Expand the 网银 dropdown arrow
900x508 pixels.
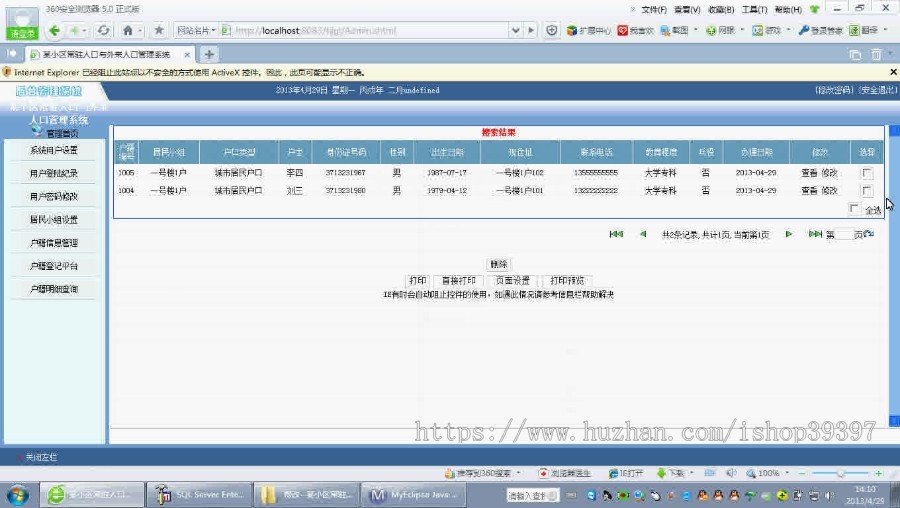pos(742,30)
